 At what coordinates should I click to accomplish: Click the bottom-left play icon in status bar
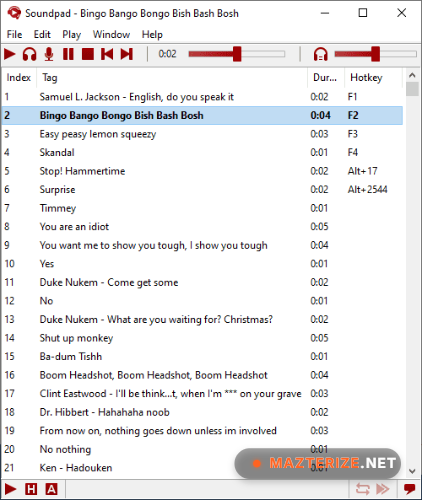[x=10, y=489]
